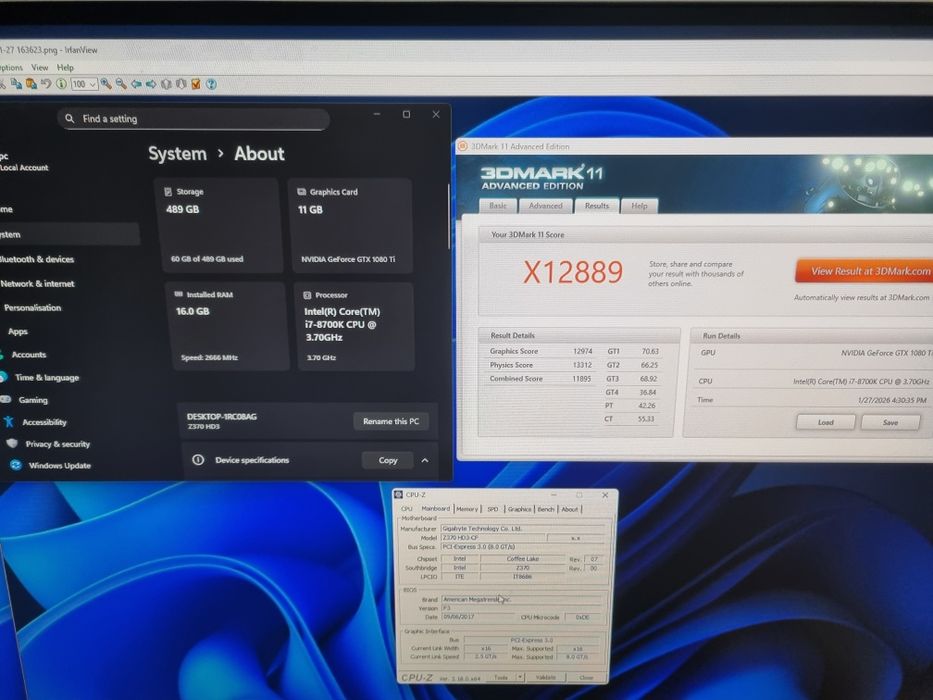Click the Installed RAM 16.0 GB card

click(x=227, y=326)
